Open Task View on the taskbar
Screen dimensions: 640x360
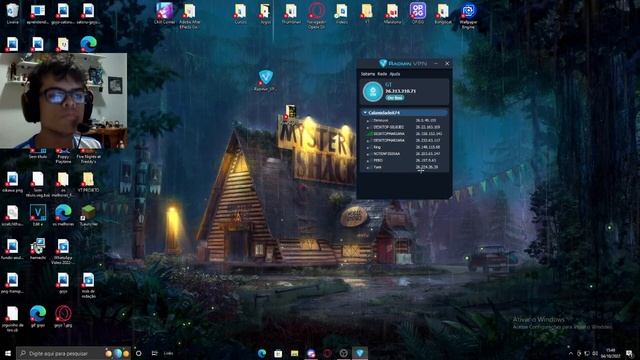point(154,353)
